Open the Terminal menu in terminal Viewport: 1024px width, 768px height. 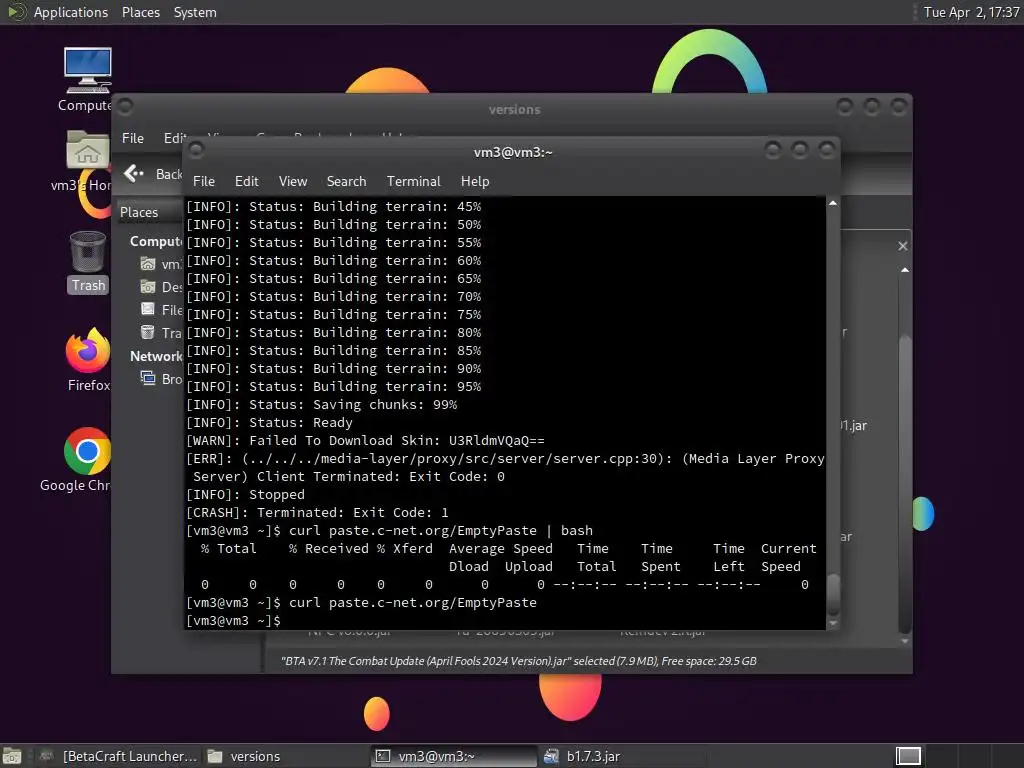[x=413, y=182]
